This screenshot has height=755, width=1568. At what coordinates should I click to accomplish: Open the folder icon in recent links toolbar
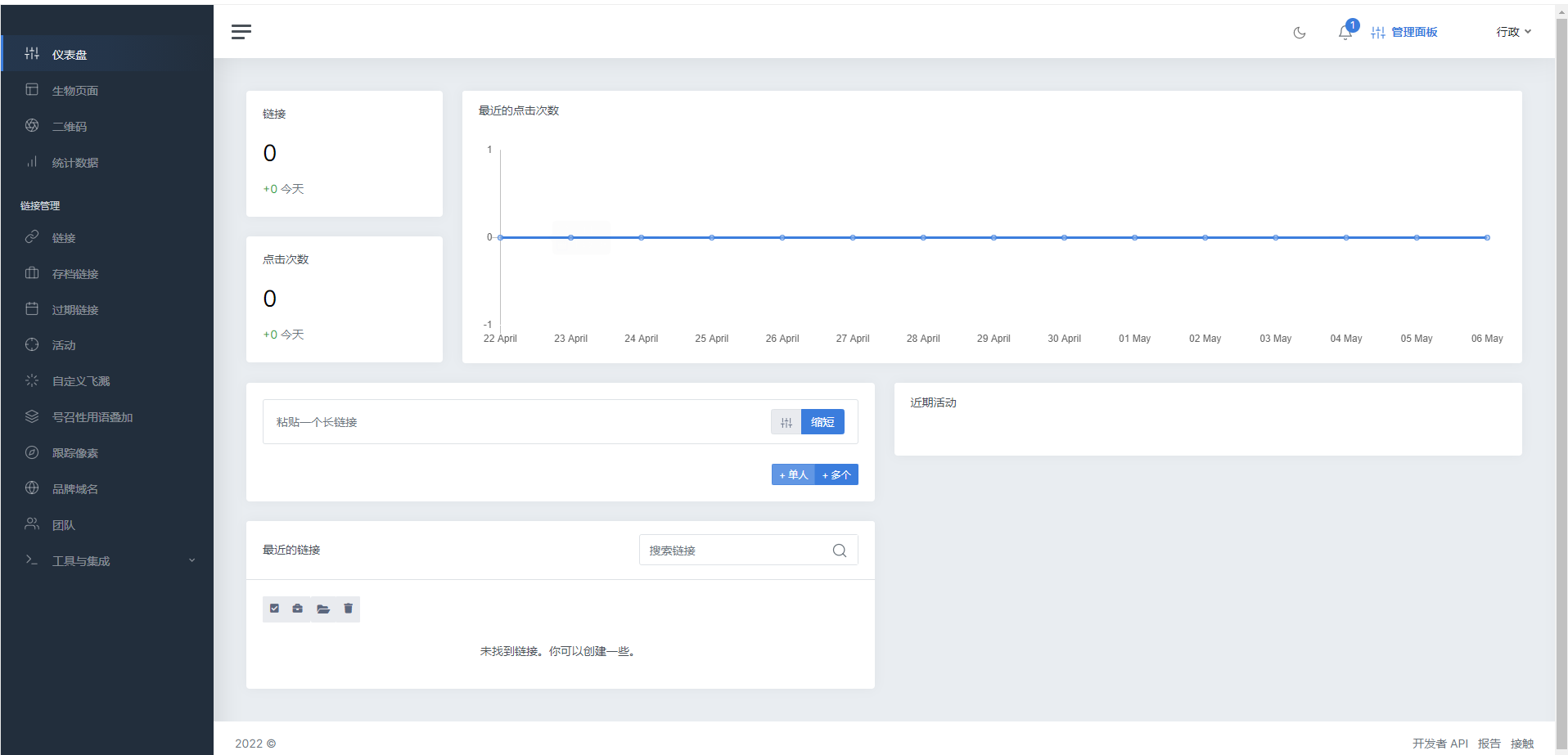(x=323, y=609)
